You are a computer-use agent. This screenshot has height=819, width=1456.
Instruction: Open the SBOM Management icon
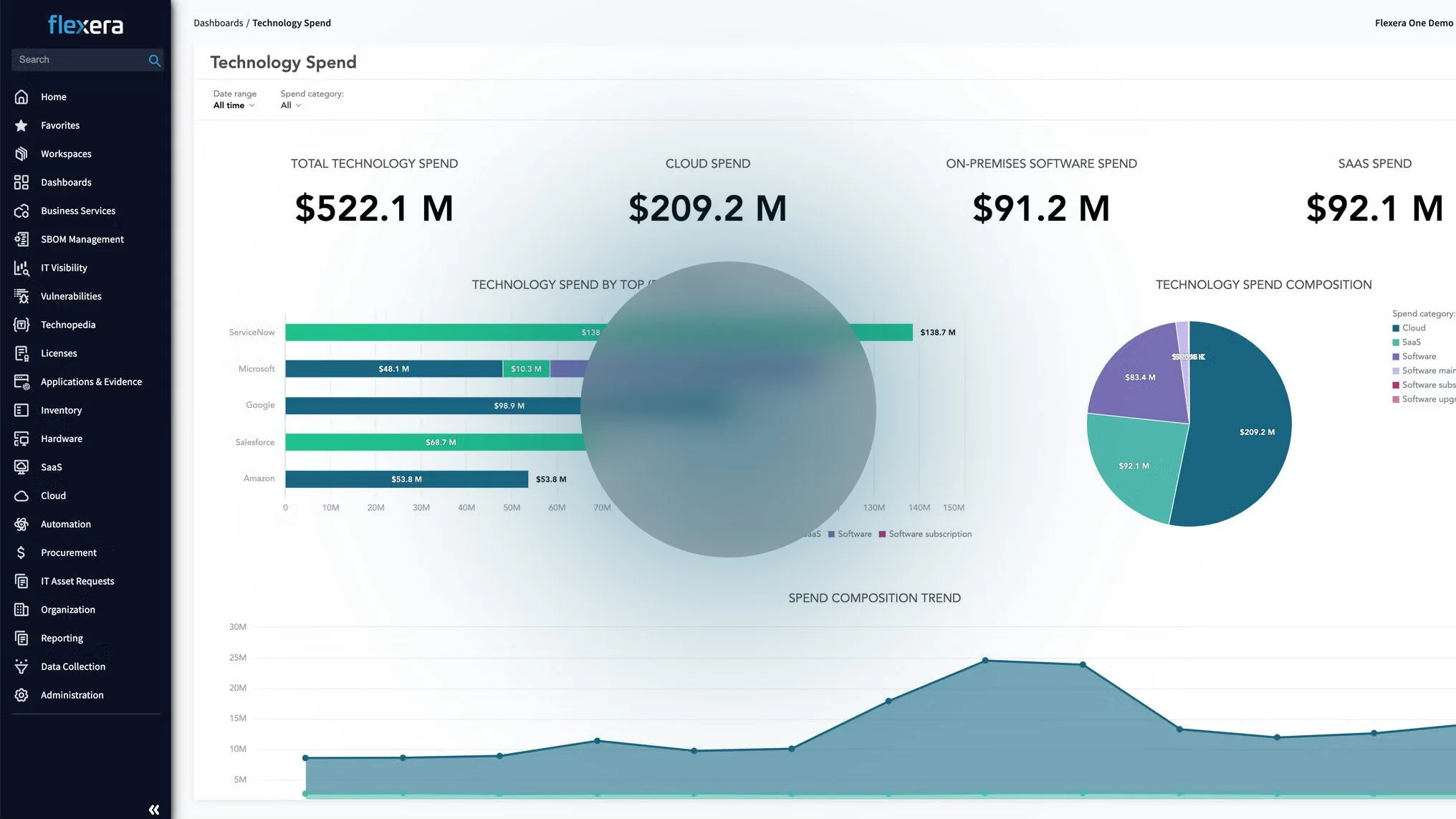tap(21, 239)
